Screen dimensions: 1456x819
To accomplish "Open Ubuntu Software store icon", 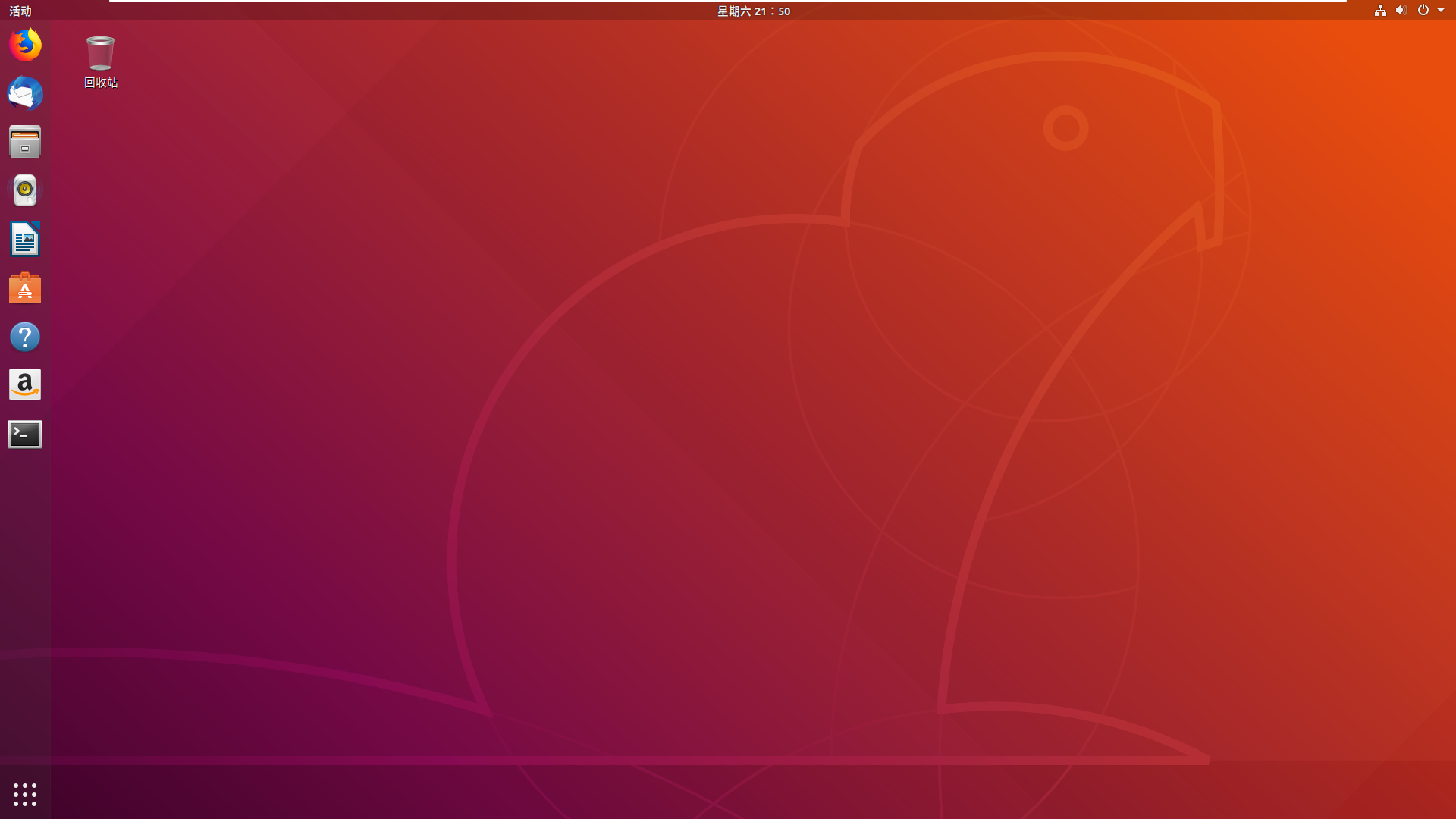I will tap(25, 288).
